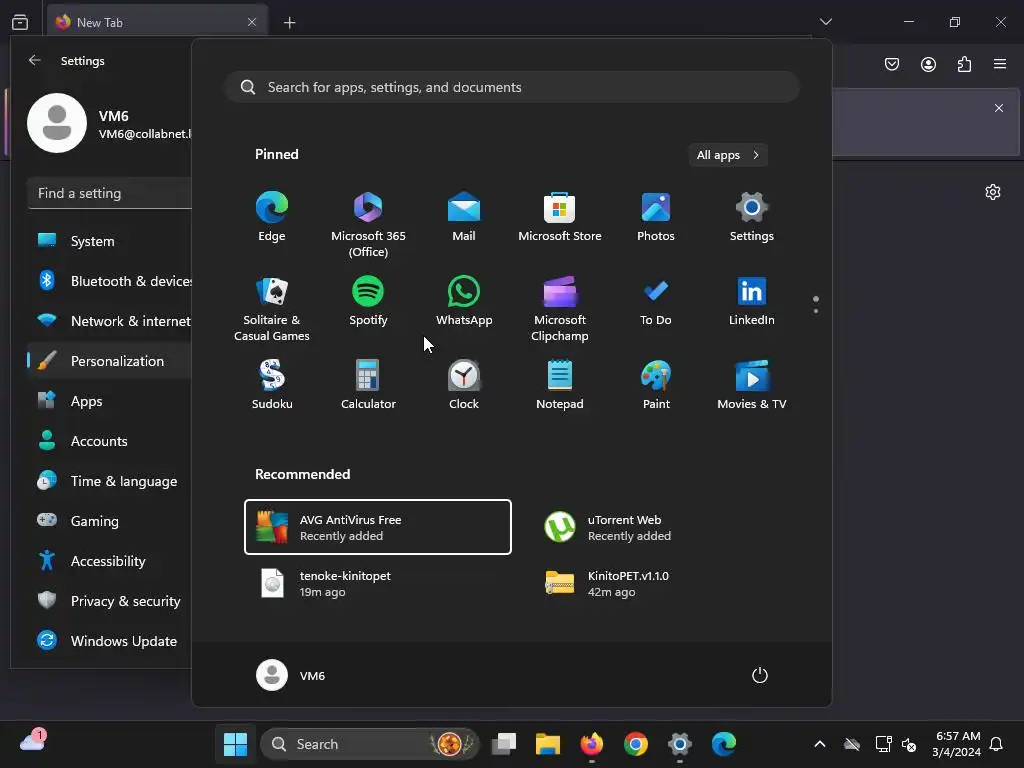1024x768 pixels.
Task: Click the Find a setting search field
Action: [110, 193]
